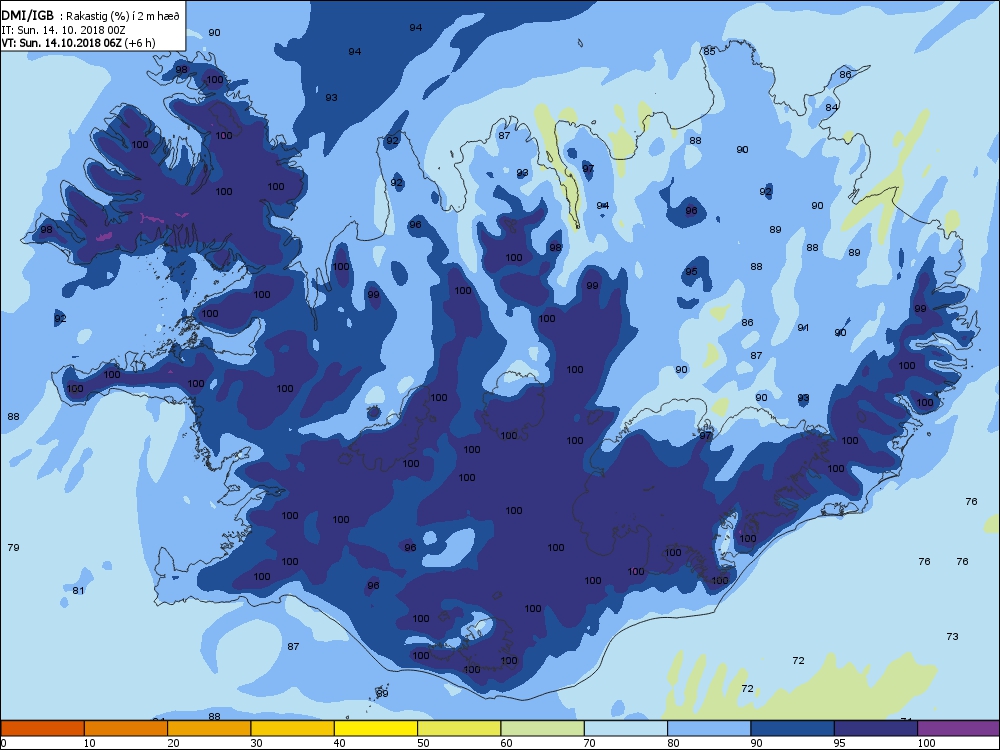Click the legend scale label '80'
The height and width of the screenshot is (750, 1000).
(673, 743)
